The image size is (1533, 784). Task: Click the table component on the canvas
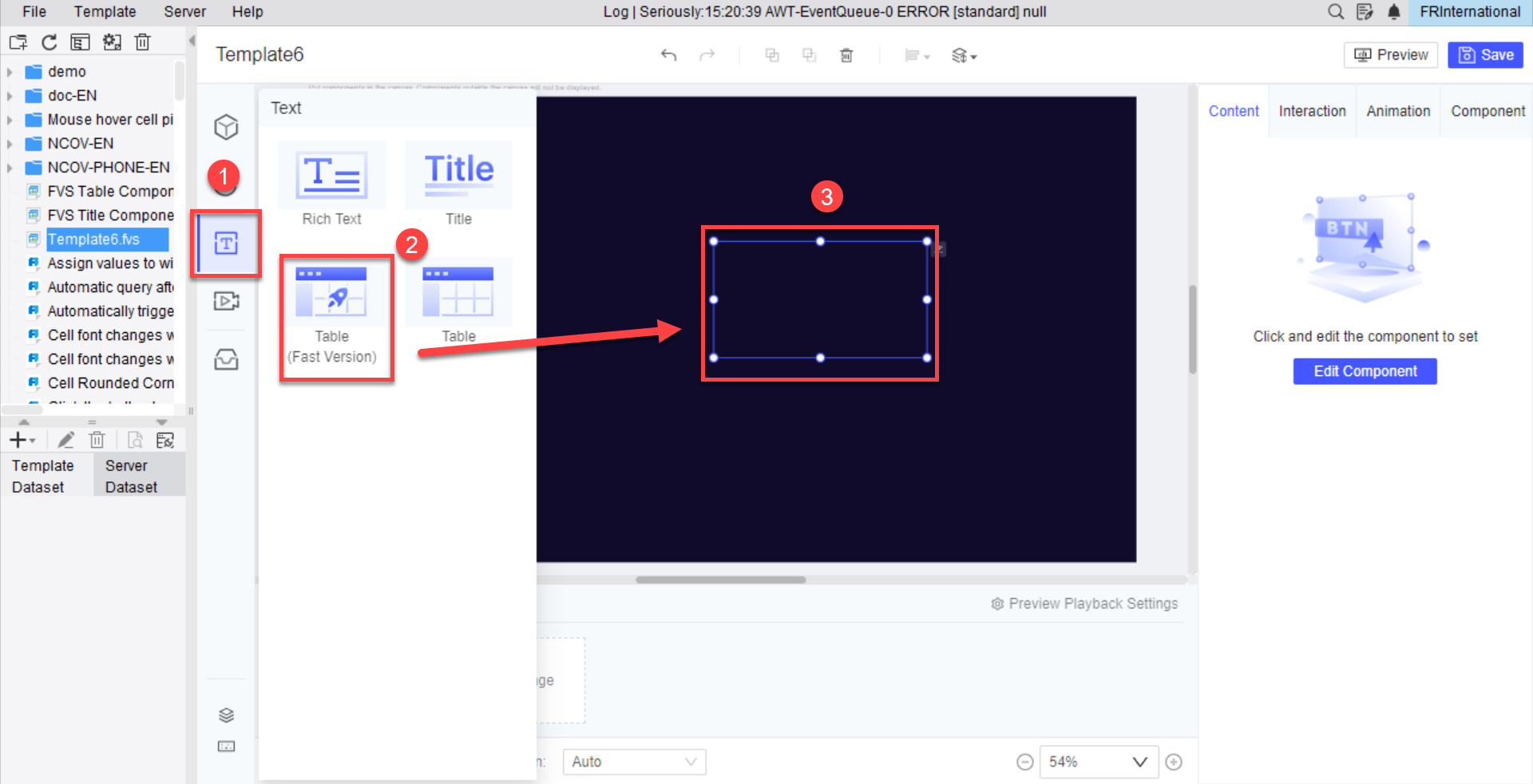click(820, 299)
